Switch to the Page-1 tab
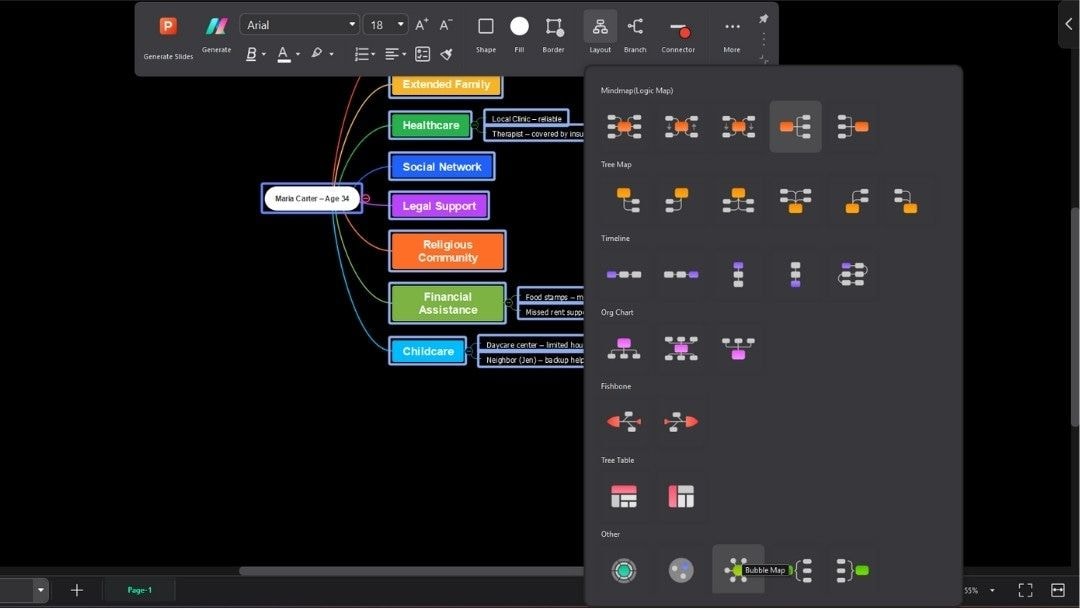This screenshot has width=1080, height=610. (139, 590)
